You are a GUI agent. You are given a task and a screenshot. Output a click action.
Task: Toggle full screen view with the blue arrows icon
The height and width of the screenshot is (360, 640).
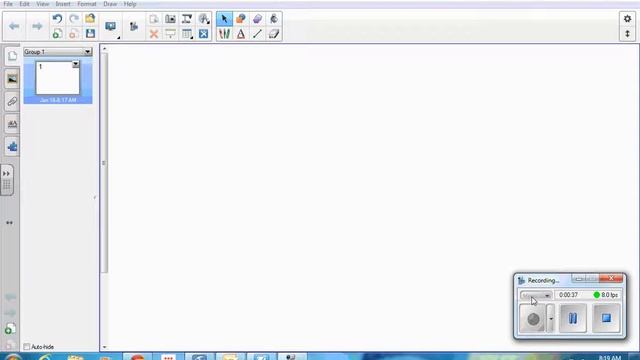pyautogui.click(x=204, y=34)
